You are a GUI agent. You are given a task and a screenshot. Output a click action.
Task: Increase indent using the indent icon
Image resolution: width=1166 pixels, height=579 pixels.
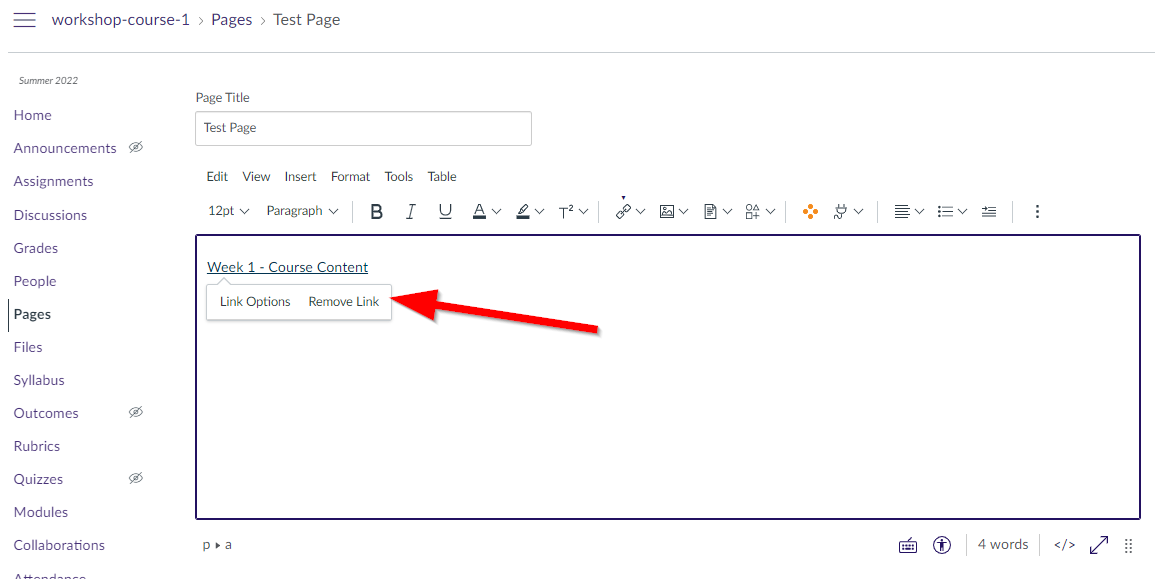pos(988,212)
